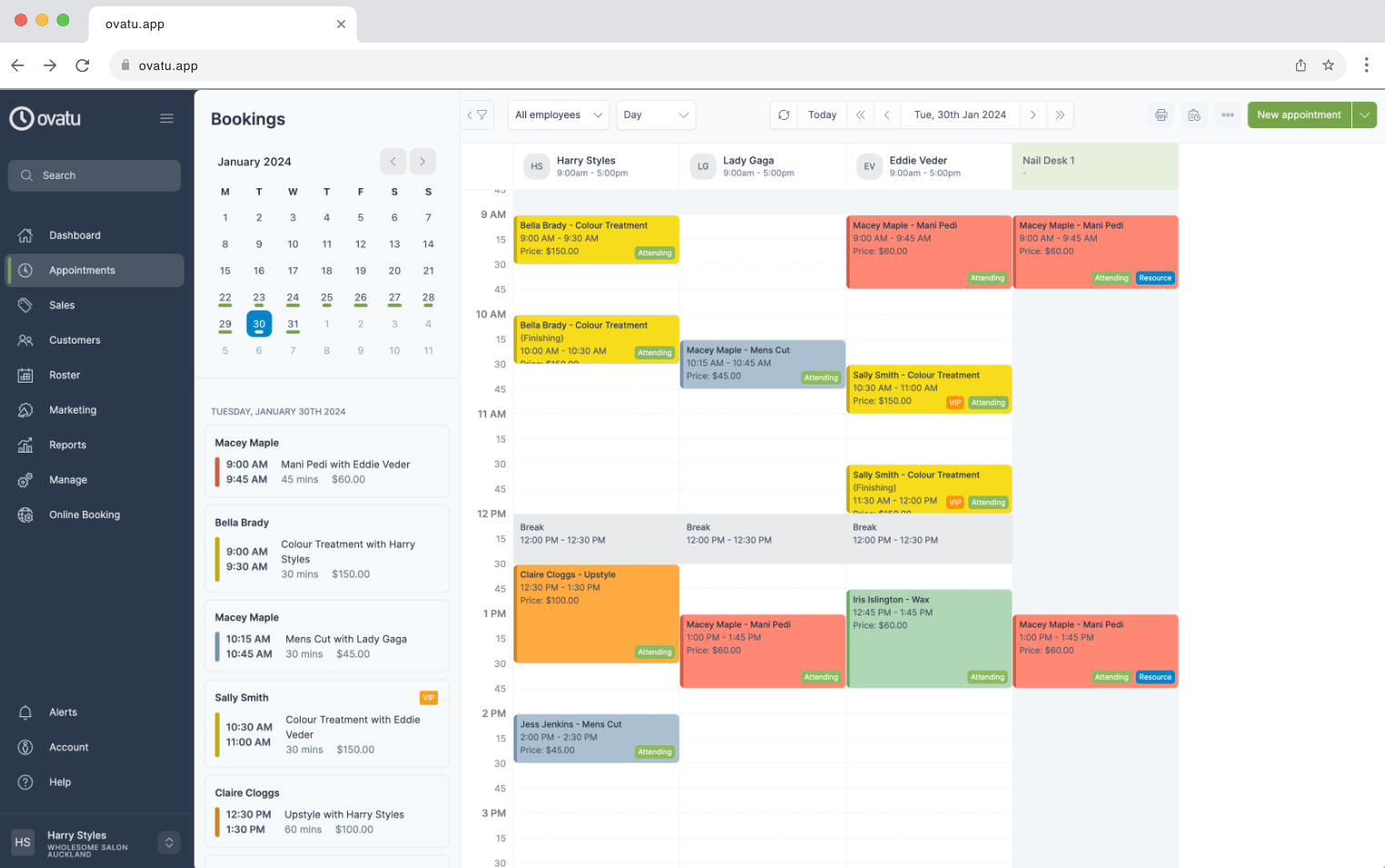Open Macey Maple Mens Cut 10:15 AM appointment
This screenshot has width=1385, height=868.
point(762,364)
